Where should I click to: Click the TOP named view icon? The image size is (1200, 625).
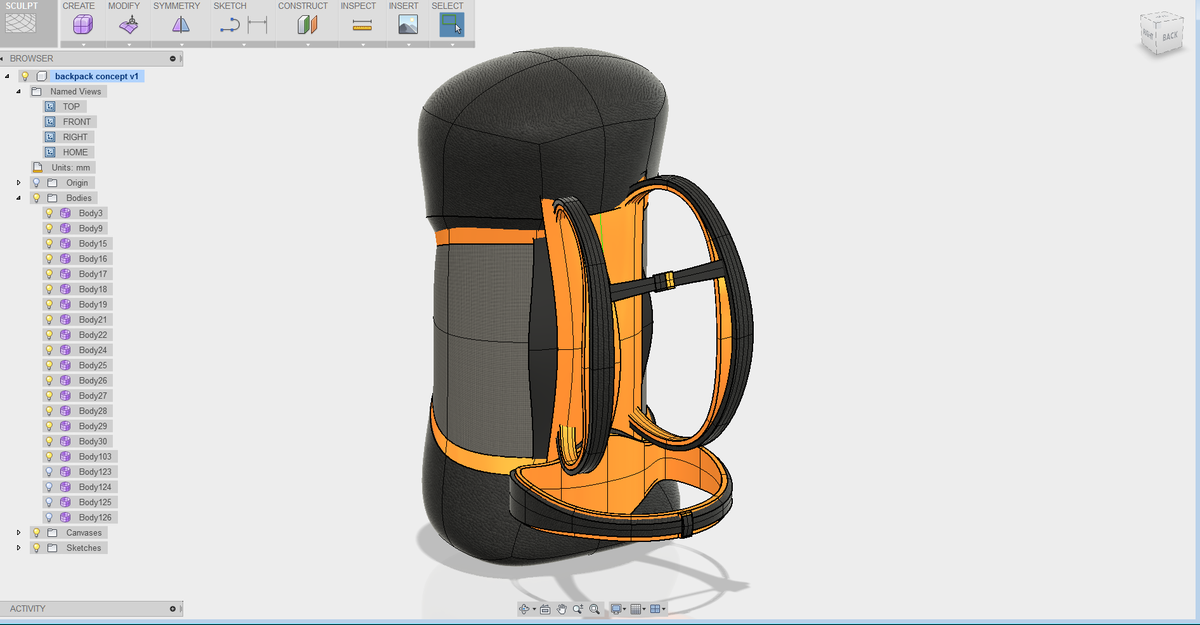pyautogui.click(x=50, y=106)
